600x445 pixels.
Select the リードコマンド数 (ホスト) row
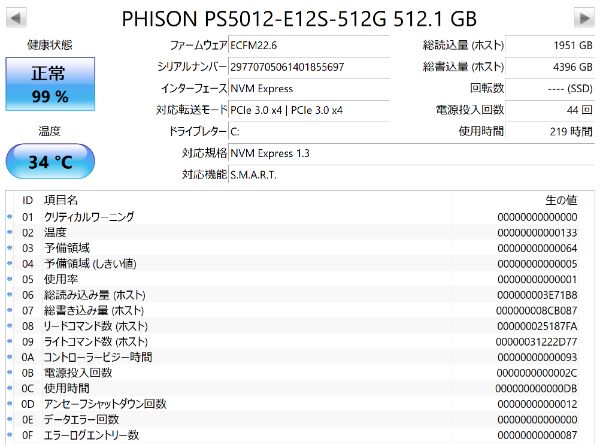[293, 326]
